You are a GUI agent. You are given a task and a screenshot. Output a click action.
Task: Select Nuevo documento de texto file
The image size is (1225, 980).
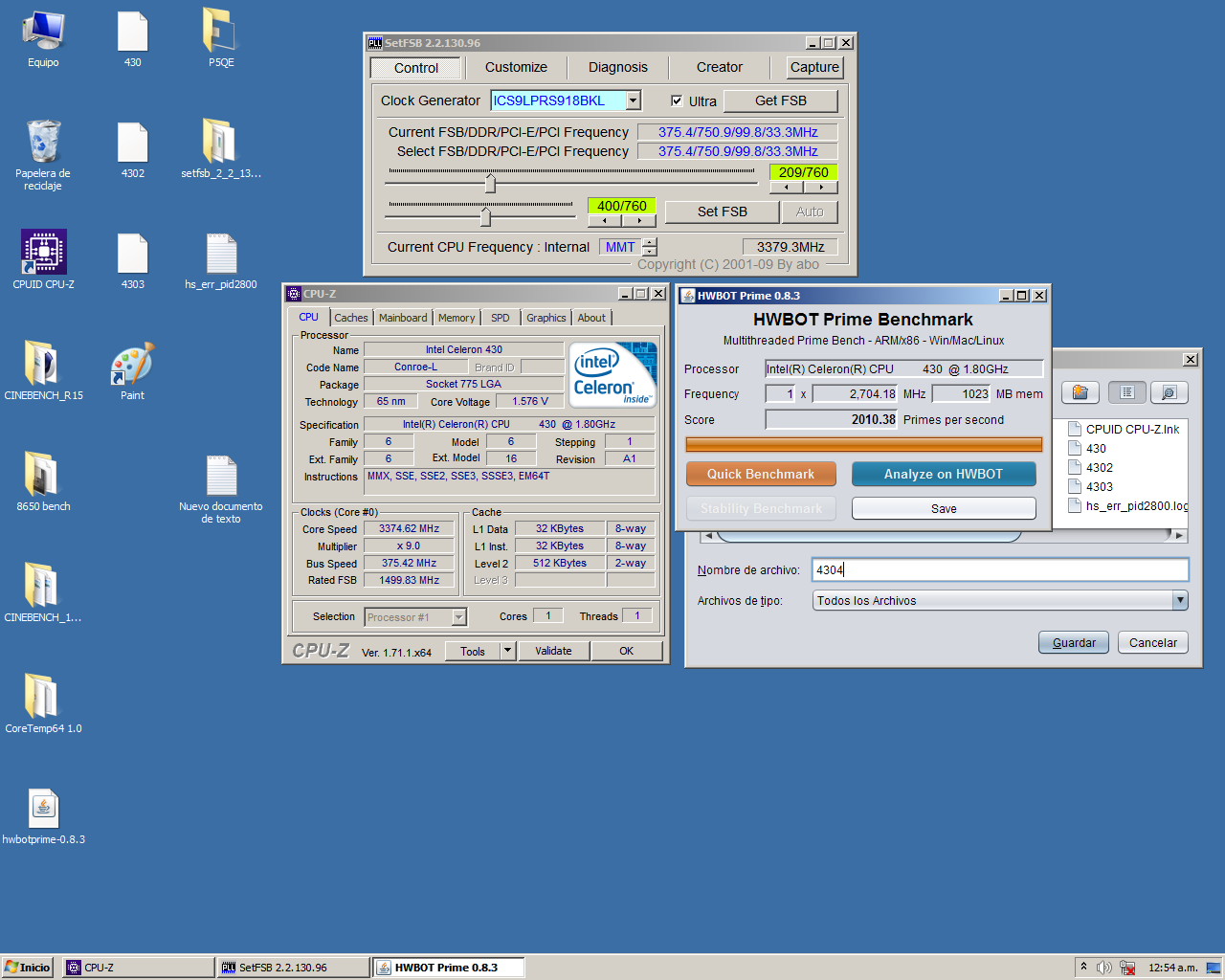tap(221, 488)
